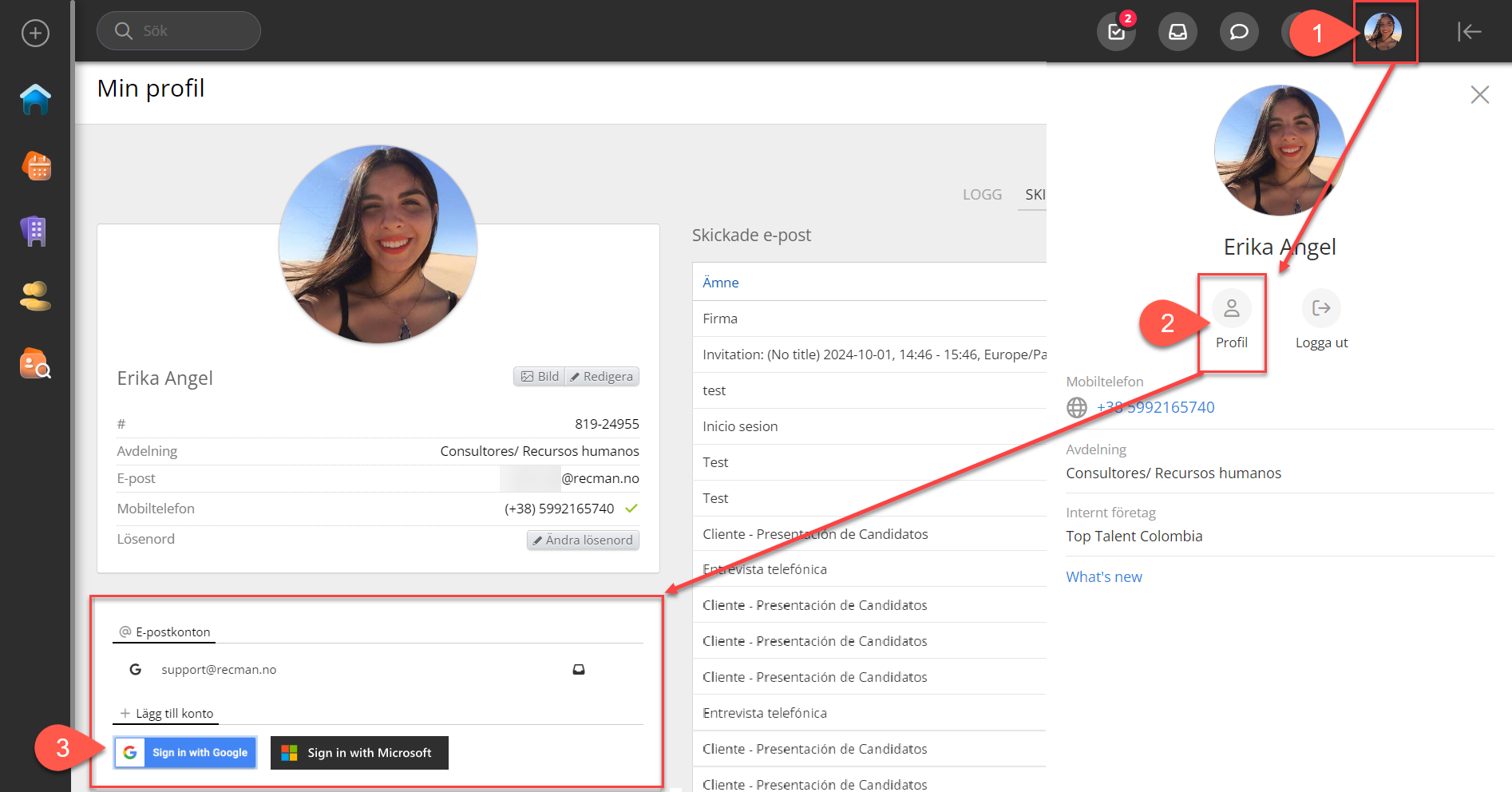Click the Bild button
Image resolution: width=1512 pixels, height=792 pixels.
pos(540,377)
